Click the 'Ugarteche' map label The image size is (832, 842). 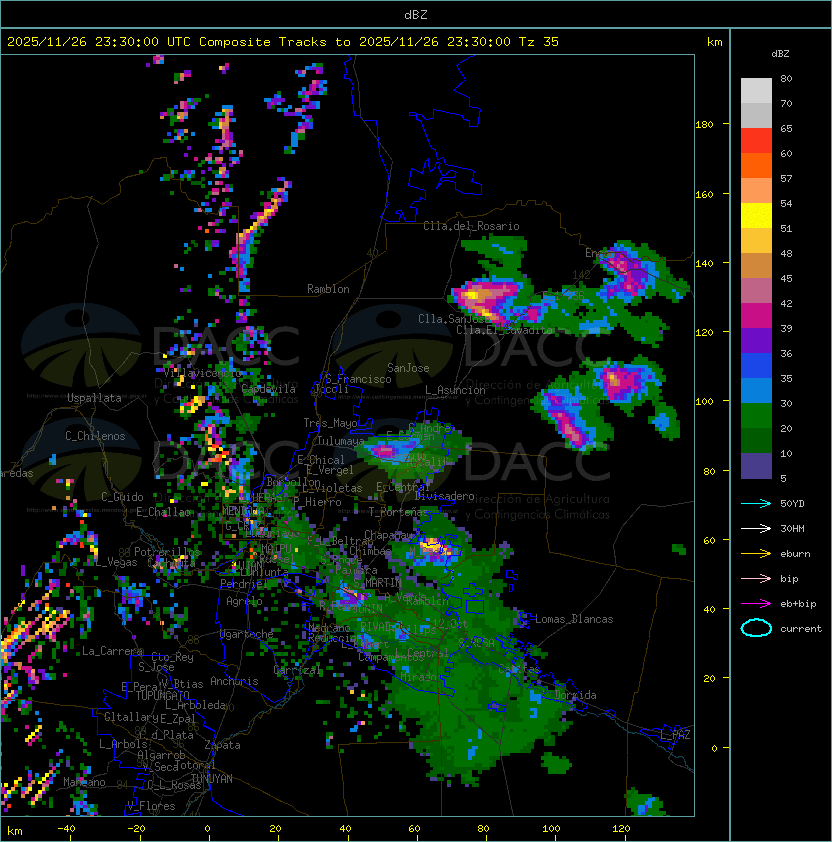[247, 634]
